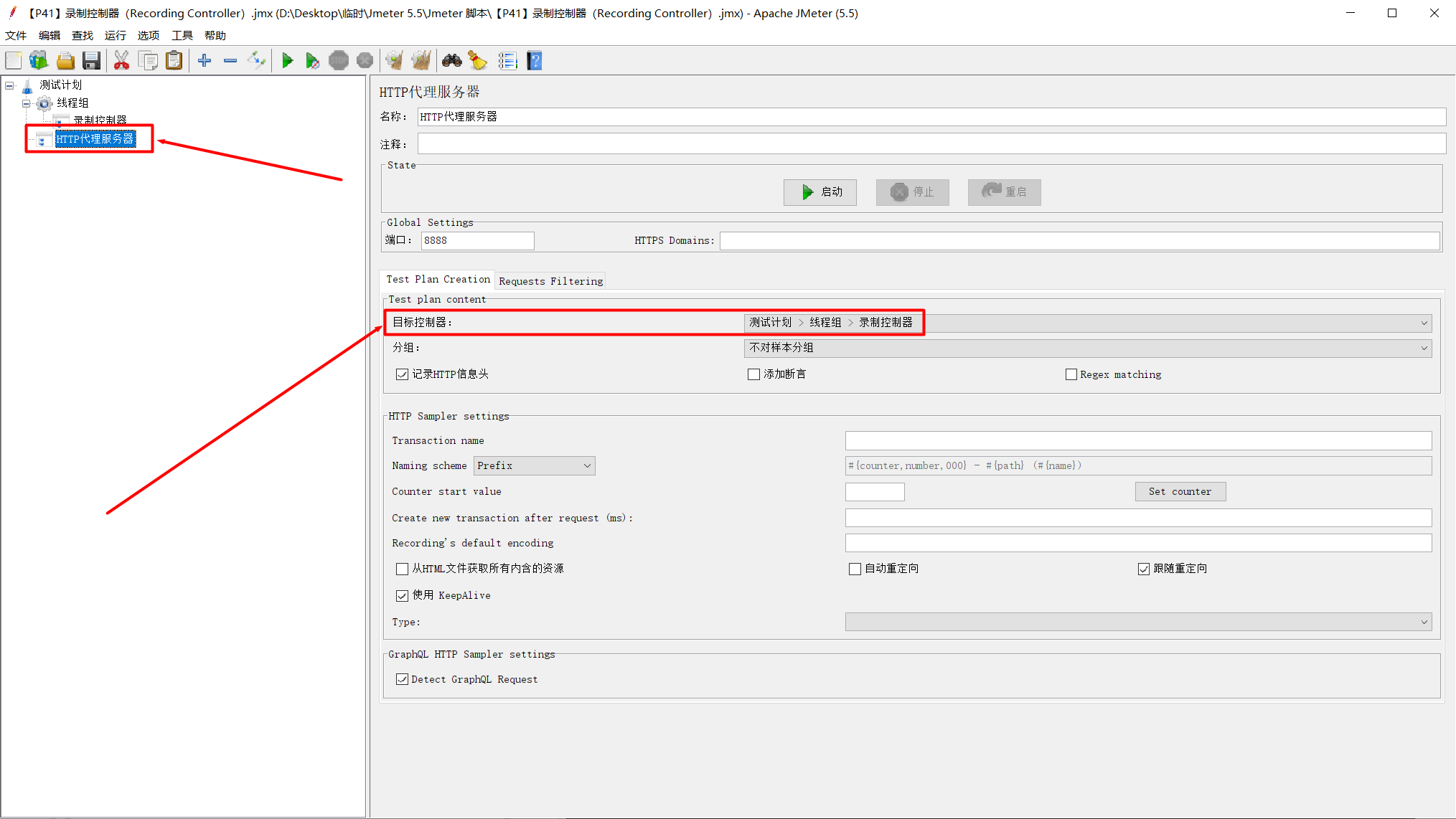Click the Open file icon

coord(66,61)
